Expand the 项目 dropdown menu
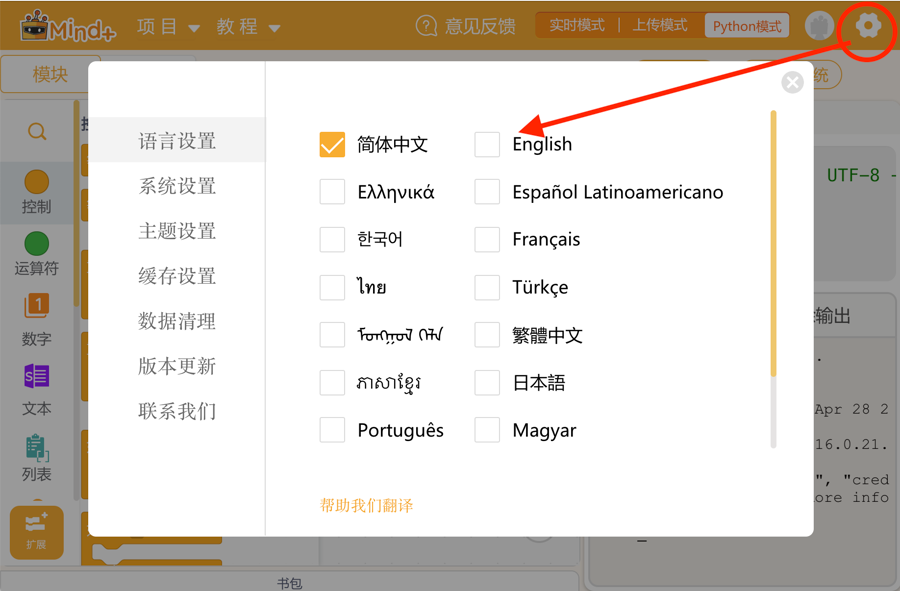 (x=168, y=27)
